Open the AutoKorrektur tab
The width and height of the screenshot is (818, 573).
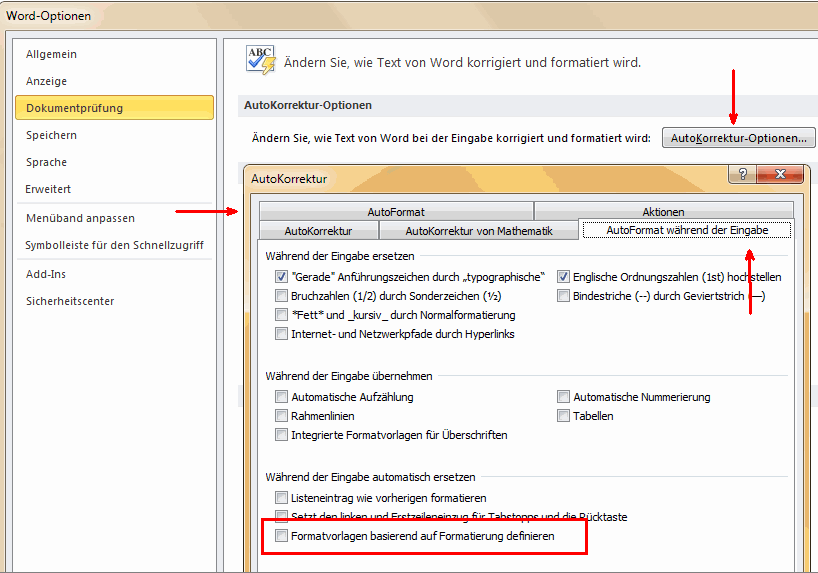point(317,231)
